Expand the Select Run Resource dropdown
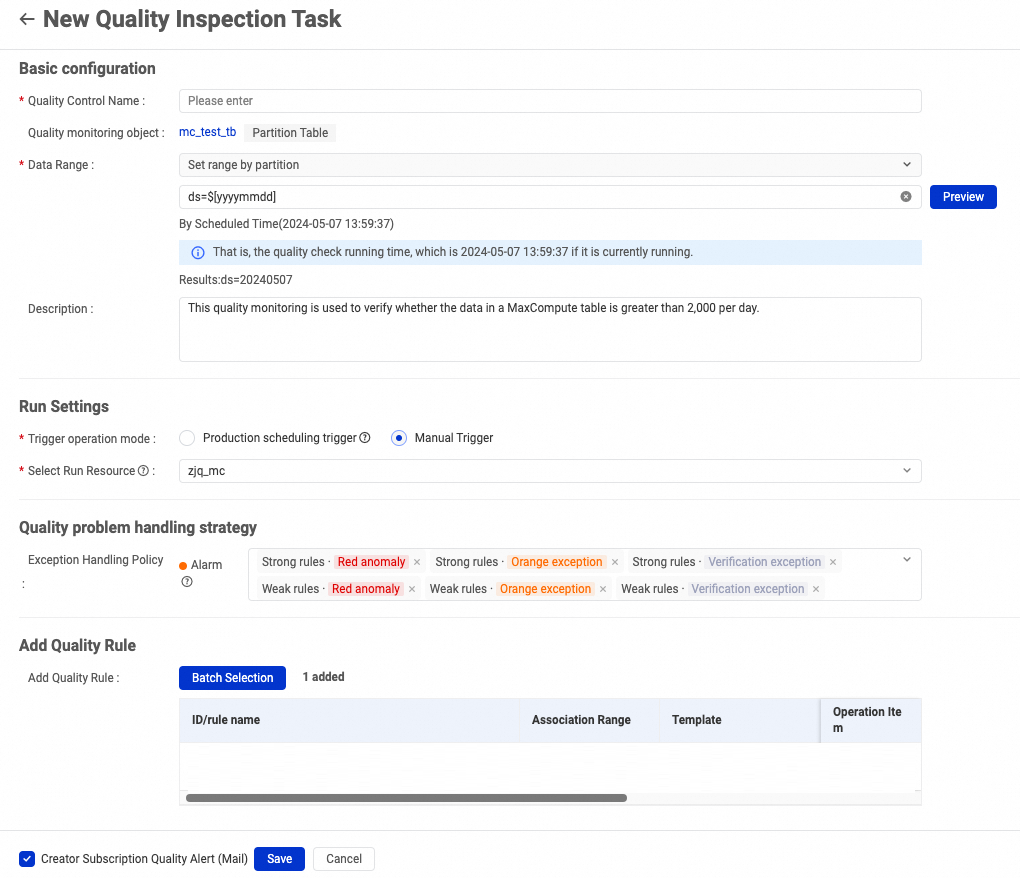Screen dimensions: 1020x878 (550, 471)
